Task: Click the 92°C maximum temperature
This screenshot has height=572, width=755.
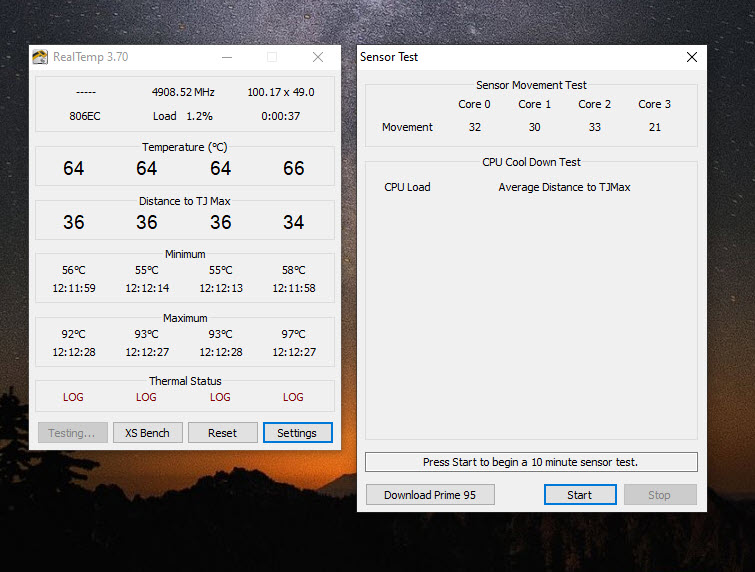Action: [x=74, y=334]
